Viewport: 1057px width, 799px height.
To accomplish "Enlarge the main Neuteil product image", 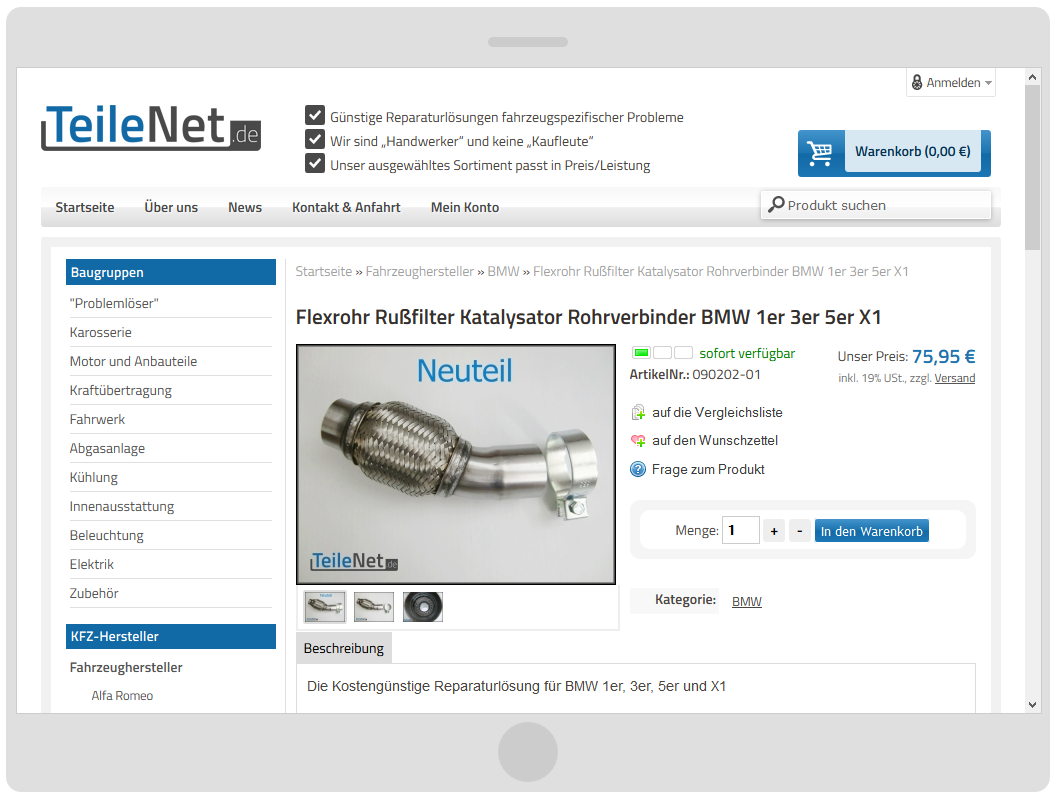I will [x=456, y=465].
